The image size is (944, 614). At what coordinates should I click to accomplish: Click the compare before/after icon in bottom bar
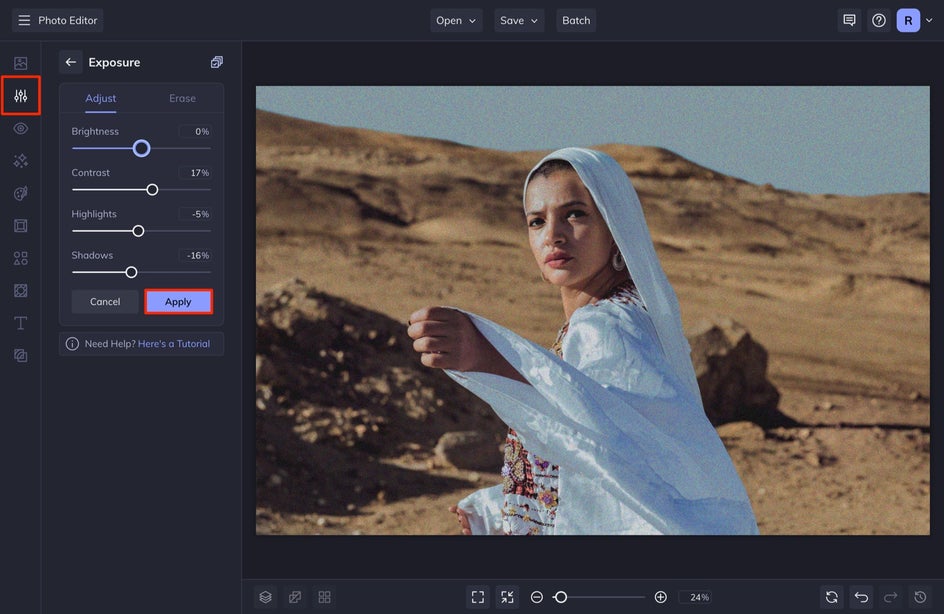point(295,597)
